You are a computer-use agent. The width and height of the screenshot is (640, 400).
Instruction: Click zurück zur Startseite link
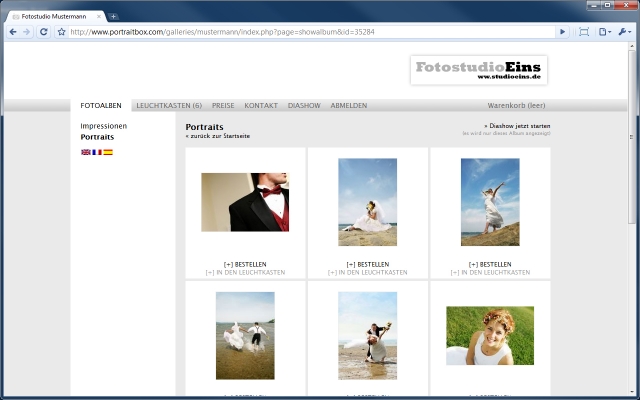[218, 136]
